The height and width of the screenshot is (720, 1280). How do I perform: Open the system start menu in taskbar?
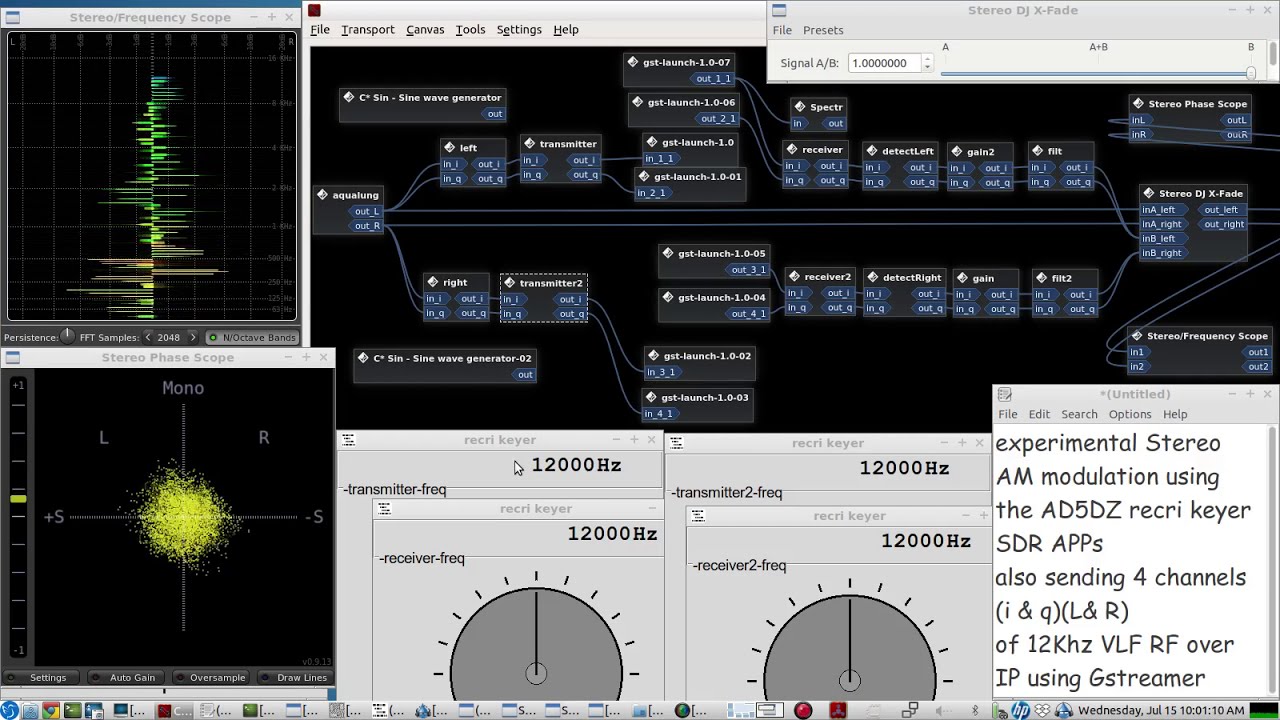click(9, 711)
